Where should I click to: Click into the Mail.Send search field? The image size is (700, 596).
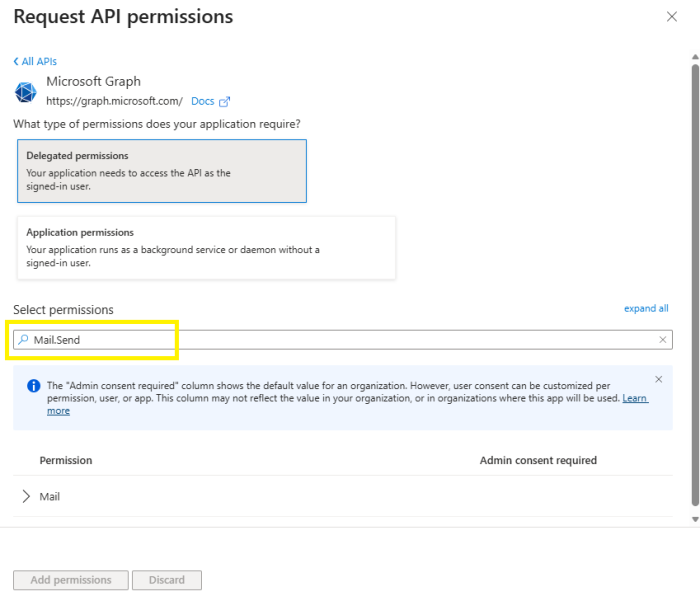coord(340,340)
